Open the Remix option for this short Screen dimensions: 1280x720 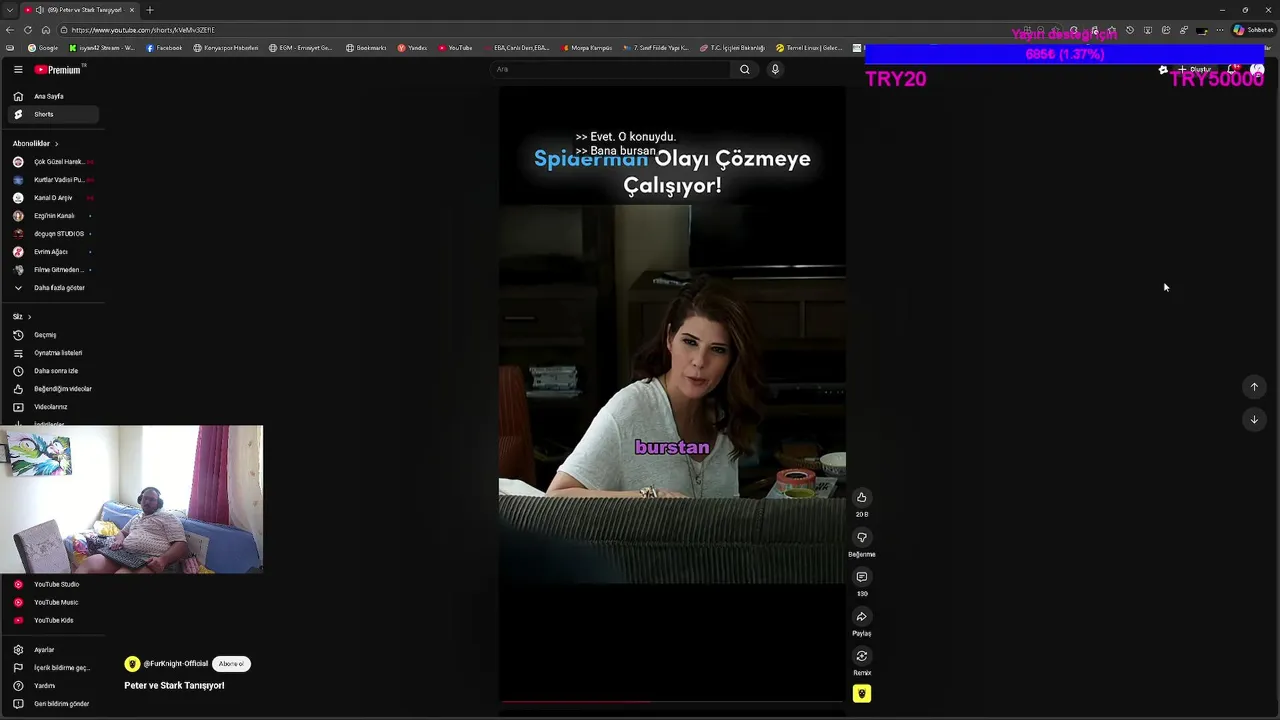pos(861,656)
